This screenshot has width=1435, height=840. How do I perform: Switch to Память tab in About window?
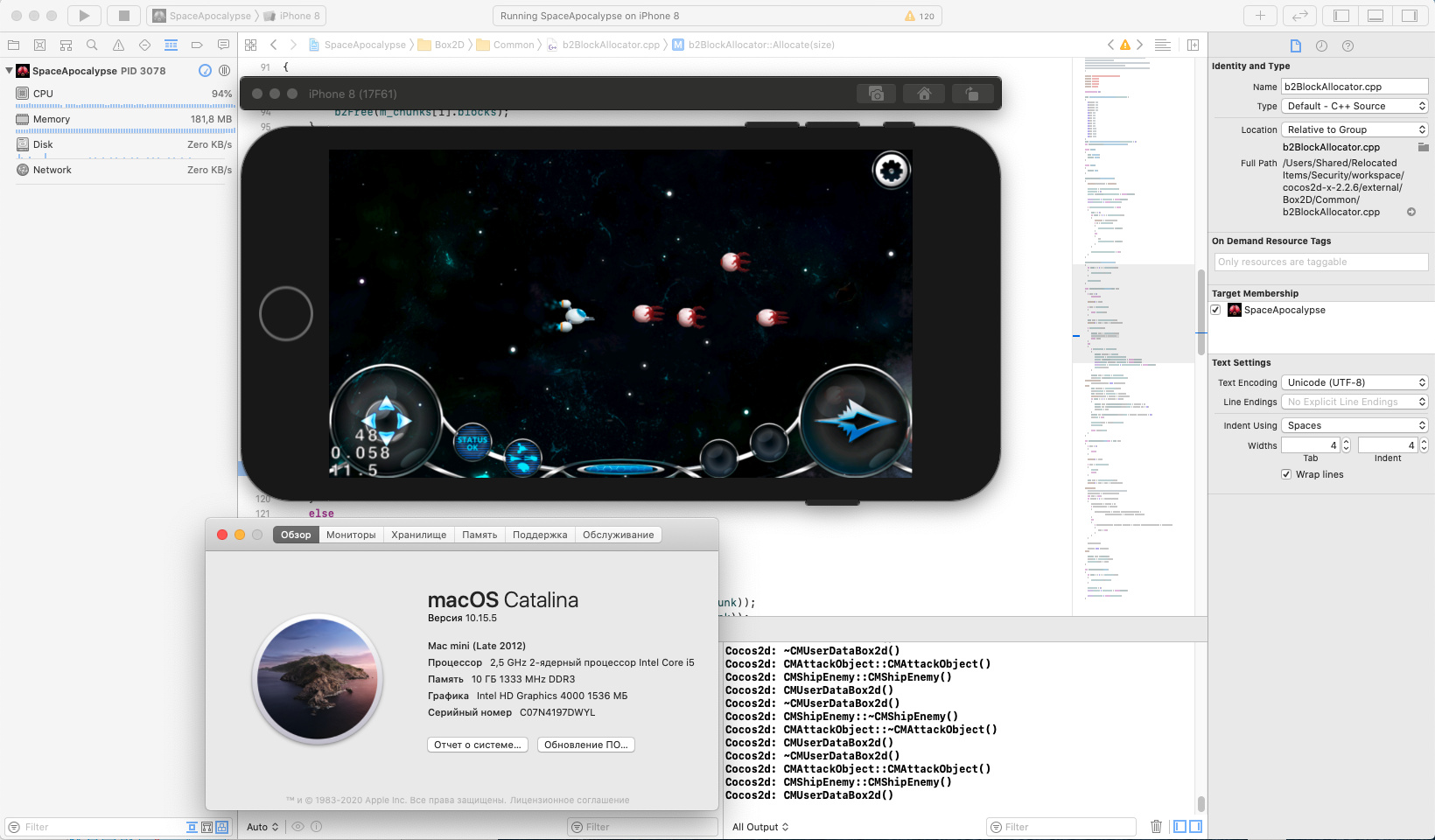(x=479, y=535)
